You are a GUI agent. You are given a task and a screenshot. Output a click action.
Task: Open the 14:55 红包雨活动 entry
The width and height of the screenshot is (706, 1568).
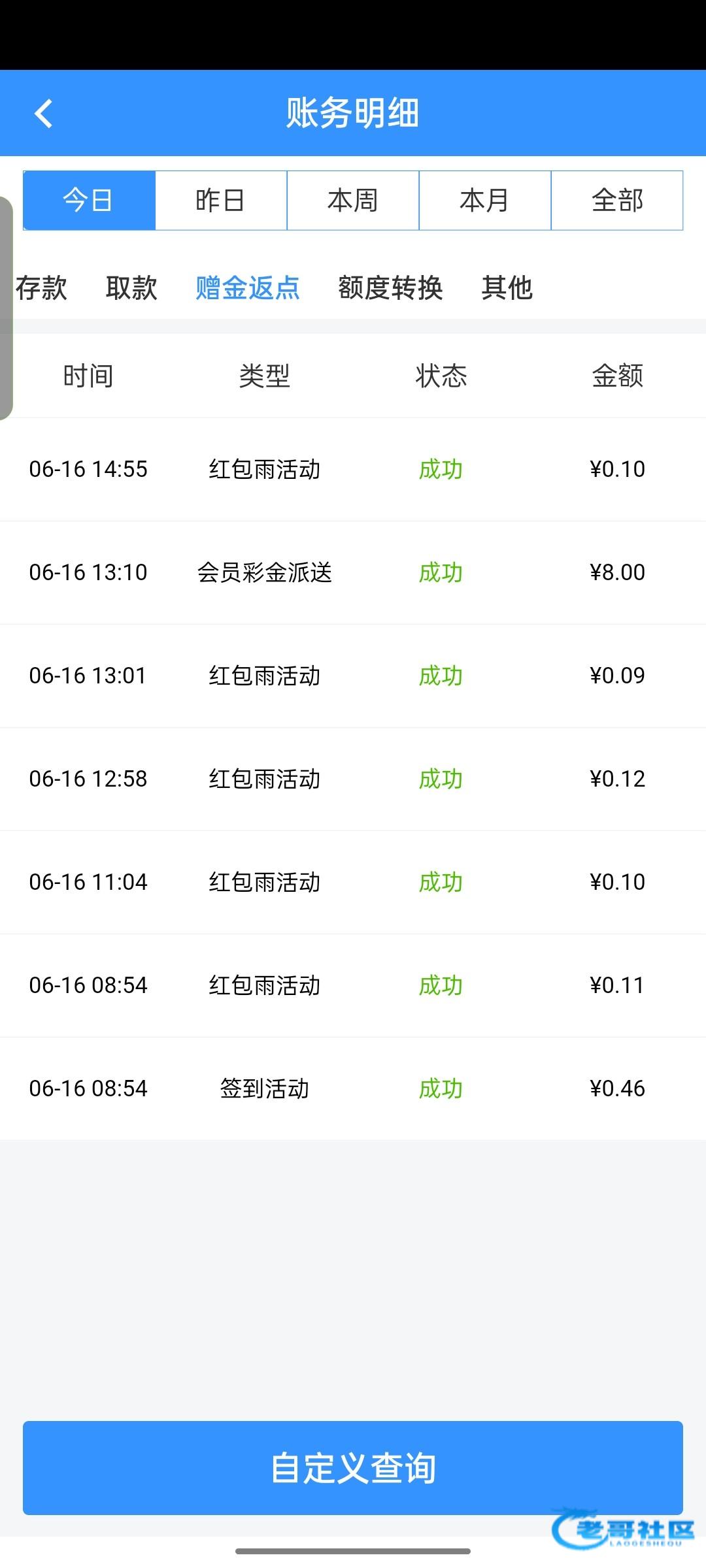click(x=353, y=469)
